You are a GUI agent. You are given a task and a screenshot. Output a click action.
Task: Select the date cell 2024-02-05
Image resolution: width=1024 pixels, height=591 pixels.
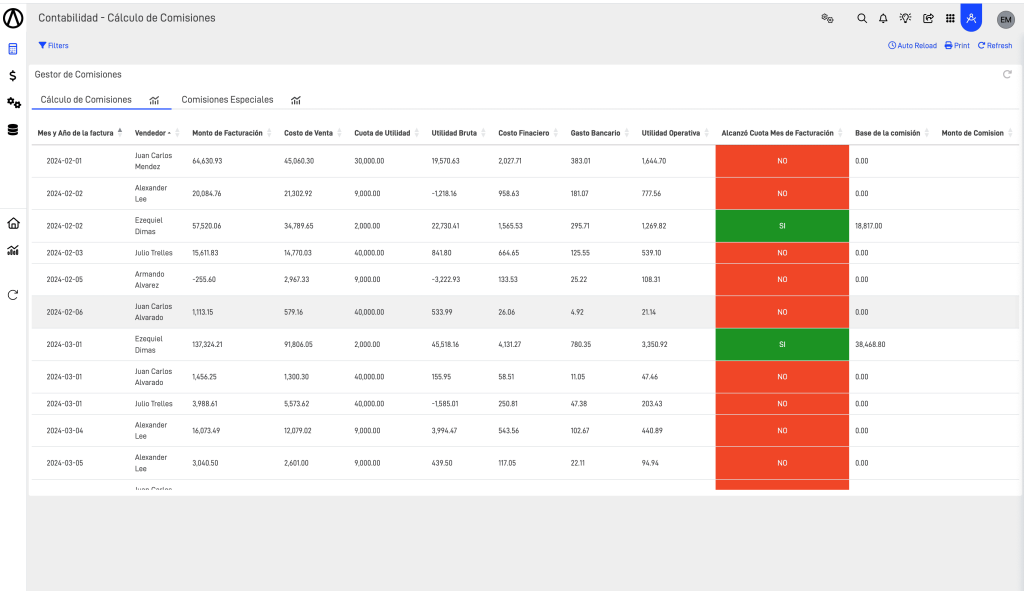pyautogui.click(x=65, y=280)
